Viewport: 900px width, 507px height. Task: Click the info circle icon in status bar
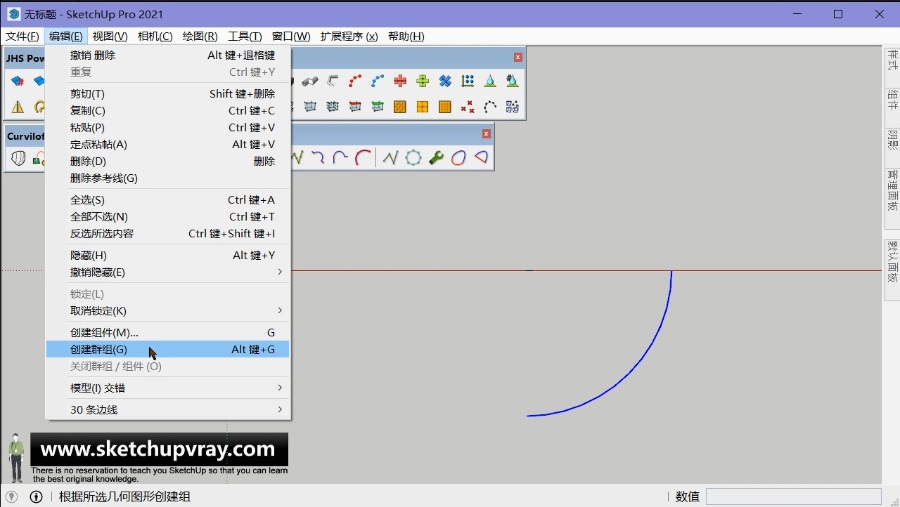(36, 497)
